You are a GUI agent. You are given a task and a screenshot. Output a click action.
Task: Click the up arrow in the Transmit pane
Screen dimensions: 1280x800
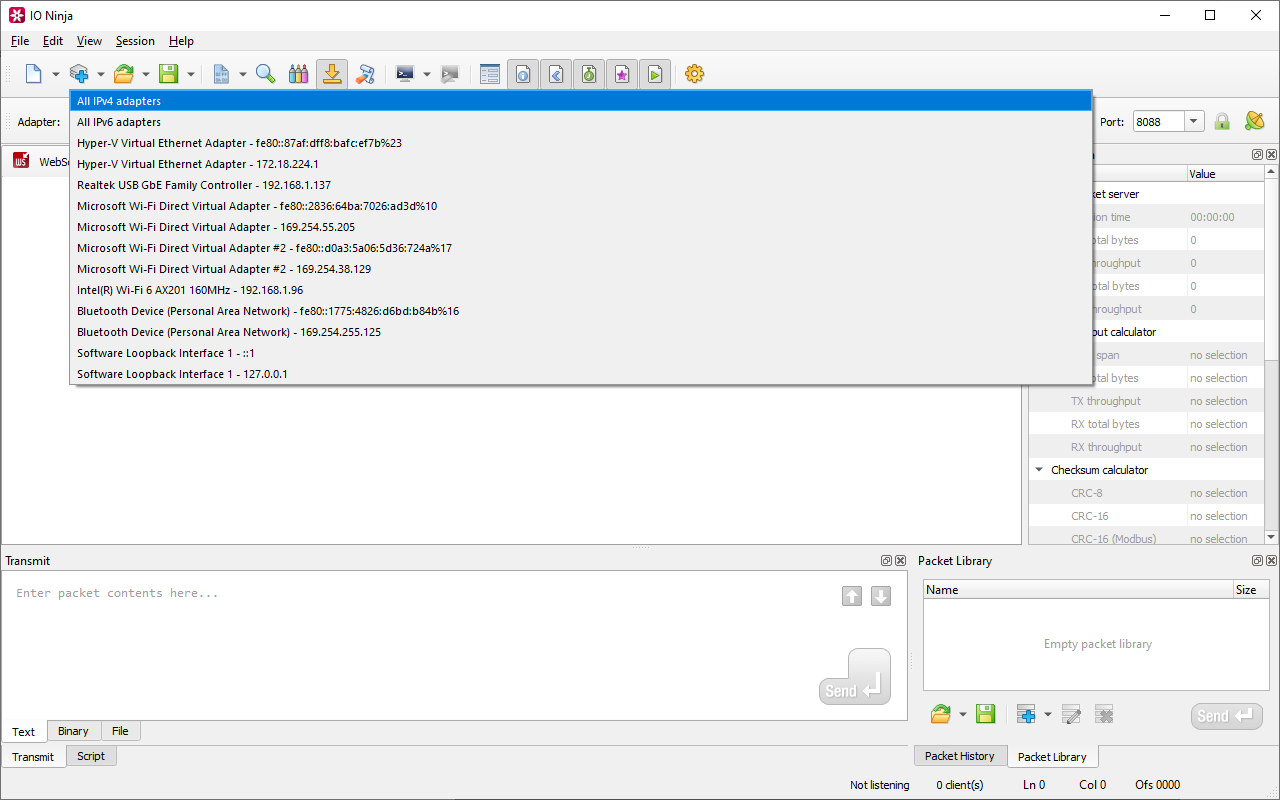(852, 596)
